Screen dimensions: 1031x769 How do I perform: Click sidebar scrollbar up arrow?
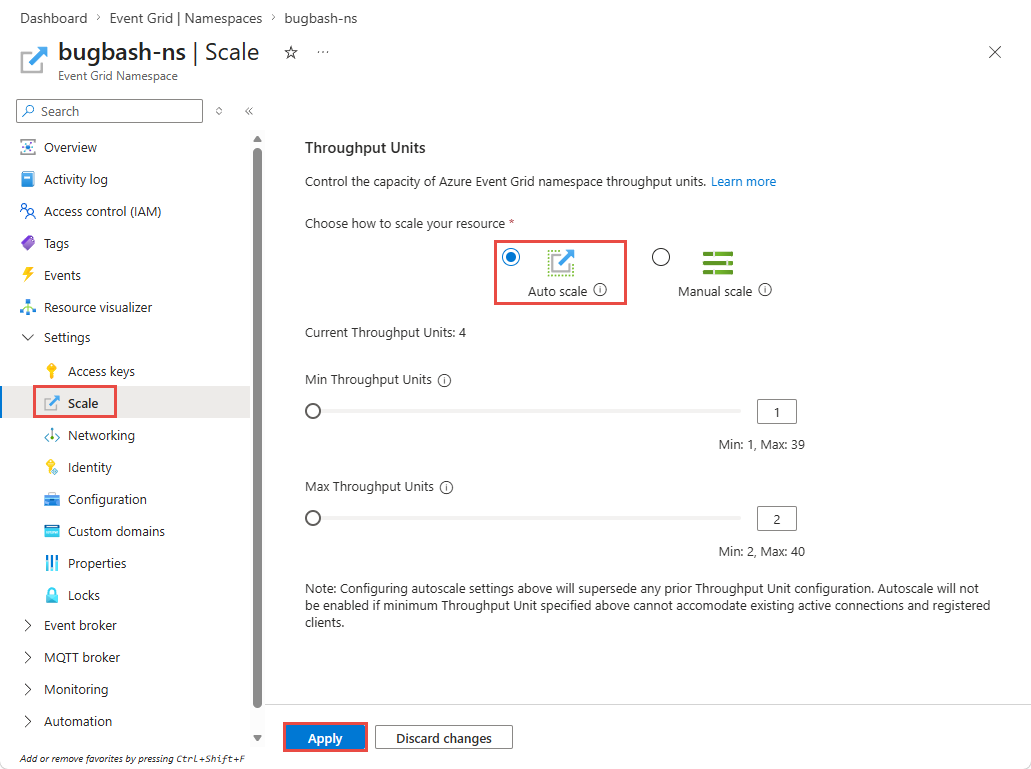(x=257, y=139)
